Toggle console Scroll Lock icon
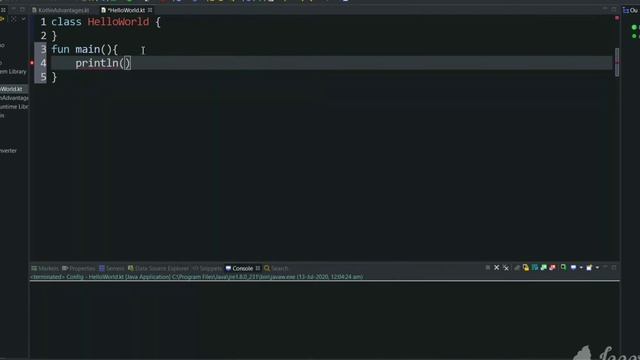 (526, 268)
